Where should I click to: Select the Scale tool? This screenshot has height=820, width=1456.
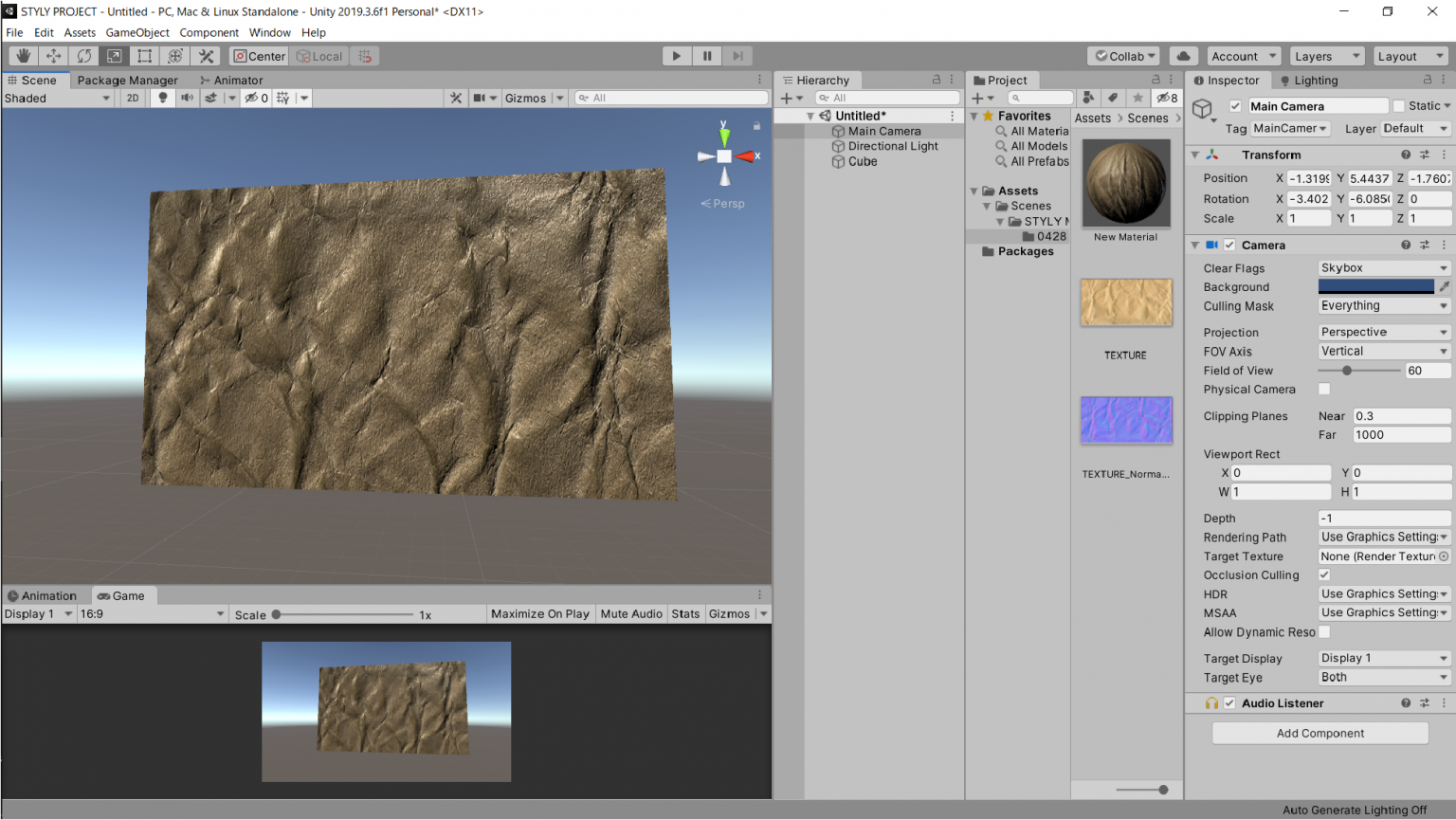pos(115,56)
